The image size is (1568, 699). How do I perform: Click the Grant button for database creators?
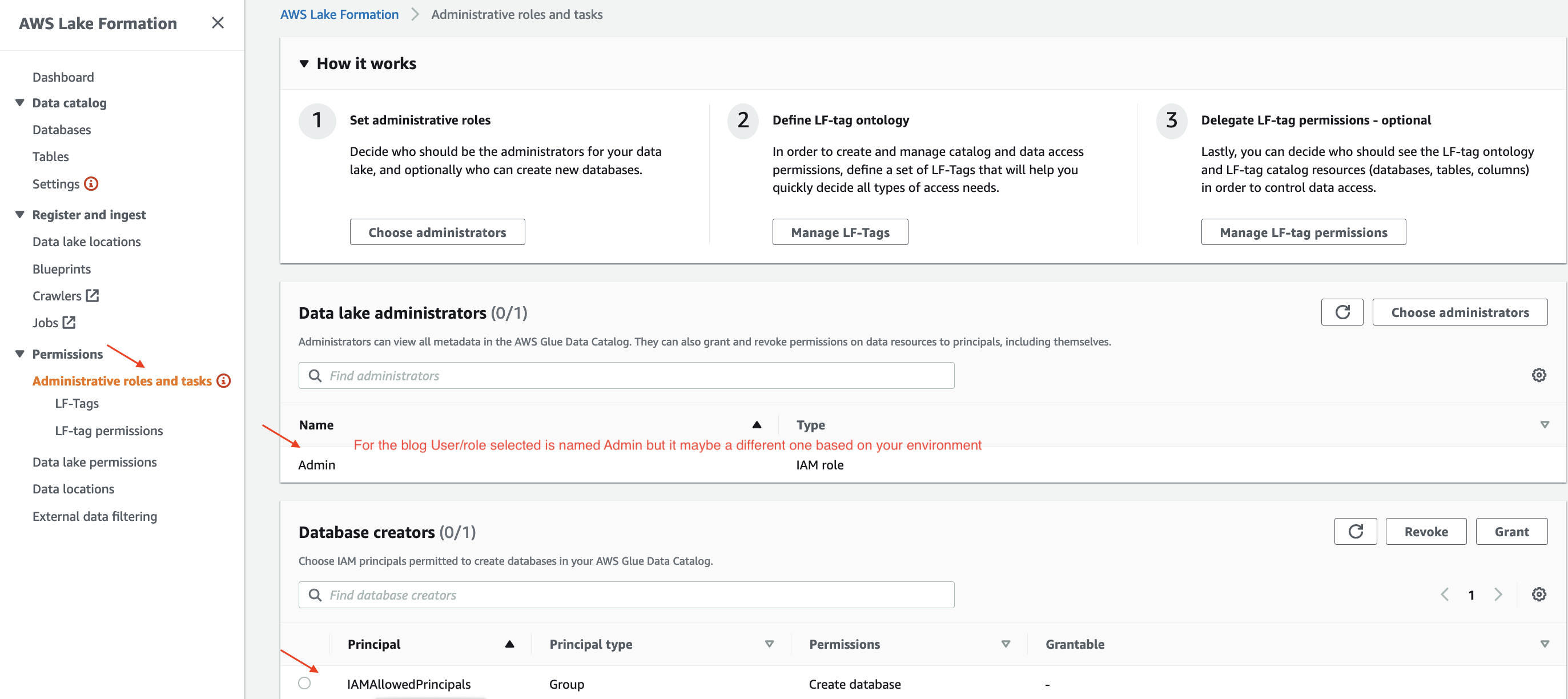click(1511, 532)
